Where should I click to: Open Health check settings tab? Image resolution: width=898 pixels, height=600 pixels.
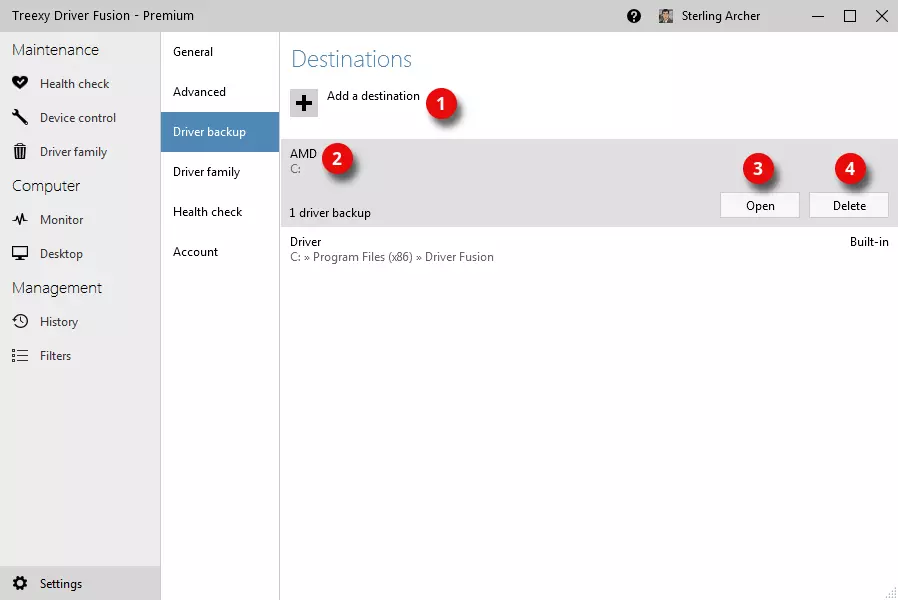pos(220,212)
